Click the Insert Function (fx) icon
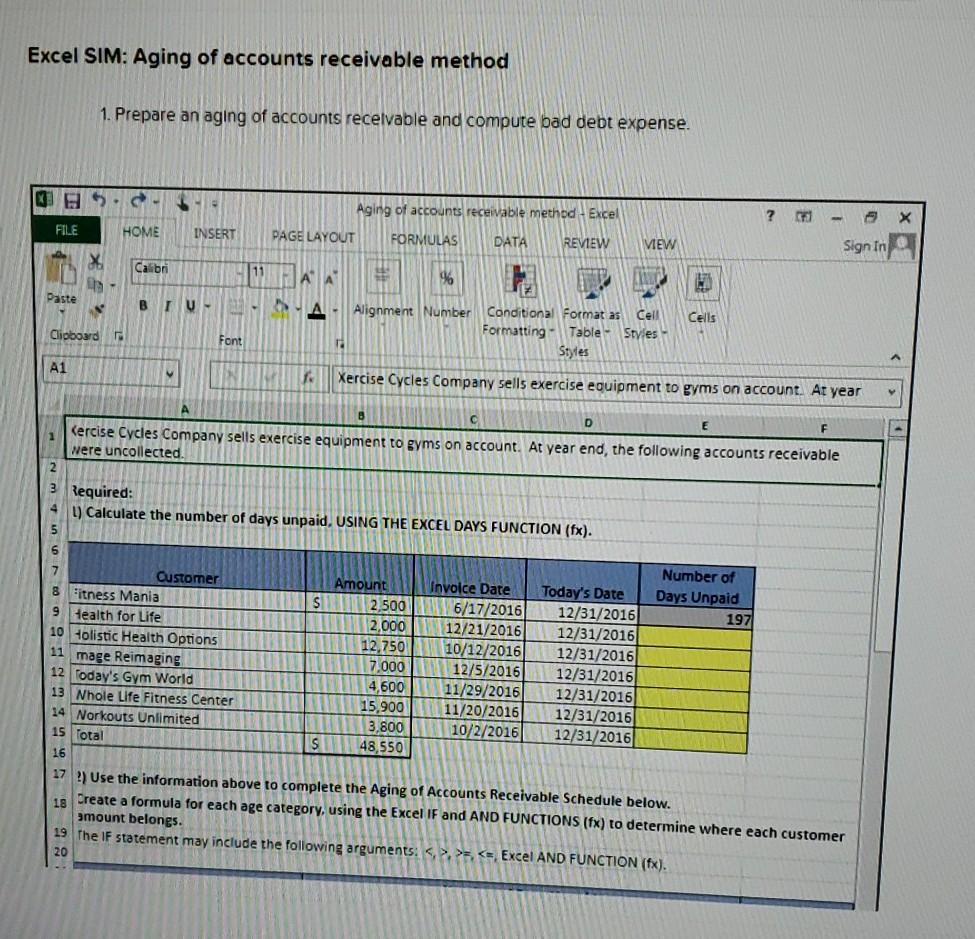This screenshot has width=975, height=939. pos(310,378)
